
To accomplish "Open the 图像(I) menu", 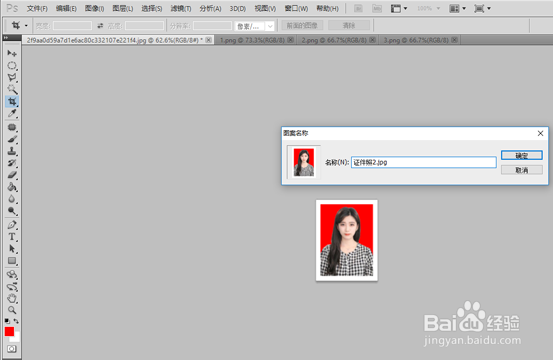I will click(95, 8).
